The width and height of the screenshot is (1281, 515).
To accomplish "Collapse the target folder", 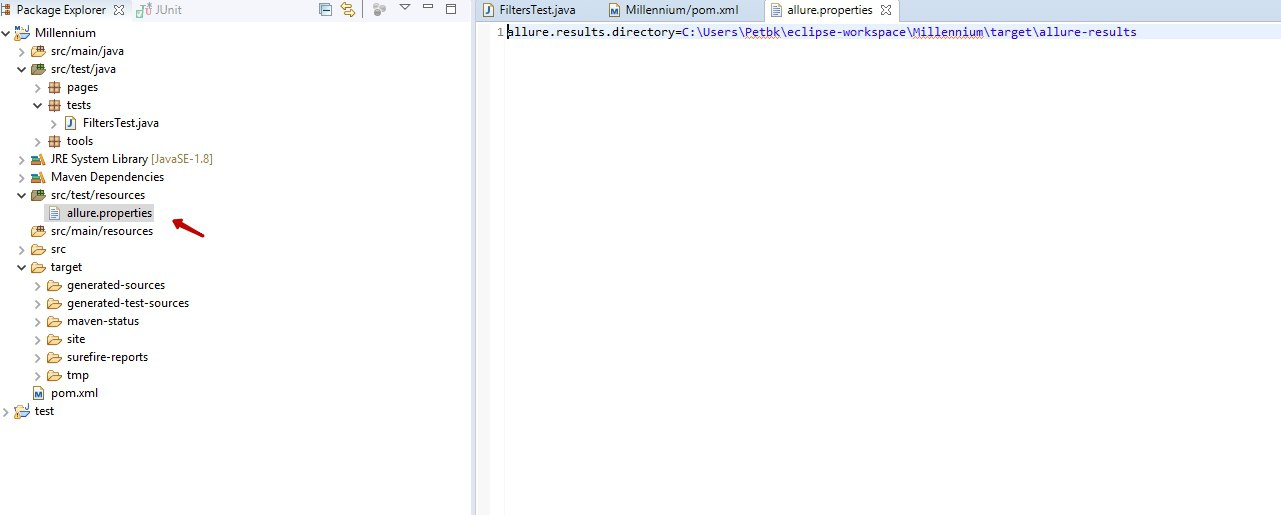I will [22, 267].
